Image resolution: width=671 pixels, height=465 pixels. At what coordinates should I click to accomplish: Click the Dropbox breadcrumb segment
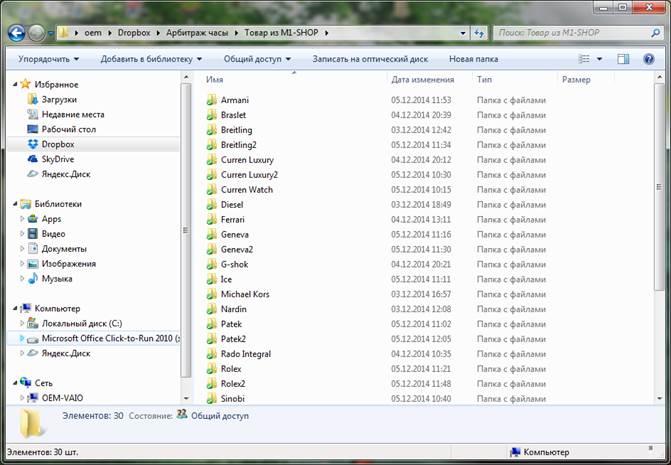pos(134,33)
